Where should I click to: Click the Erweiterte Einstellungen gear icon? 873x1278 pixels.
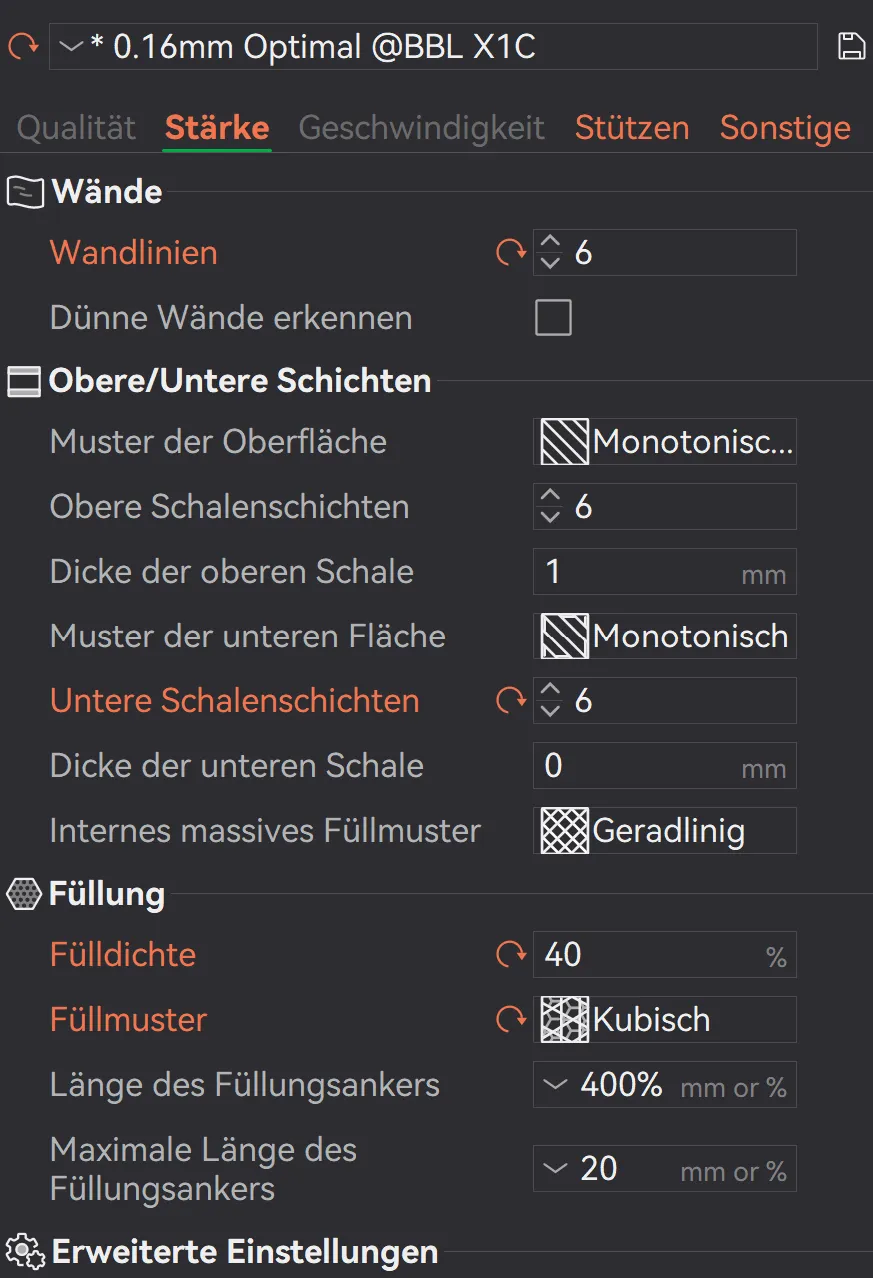click(x=26, y=1251)
